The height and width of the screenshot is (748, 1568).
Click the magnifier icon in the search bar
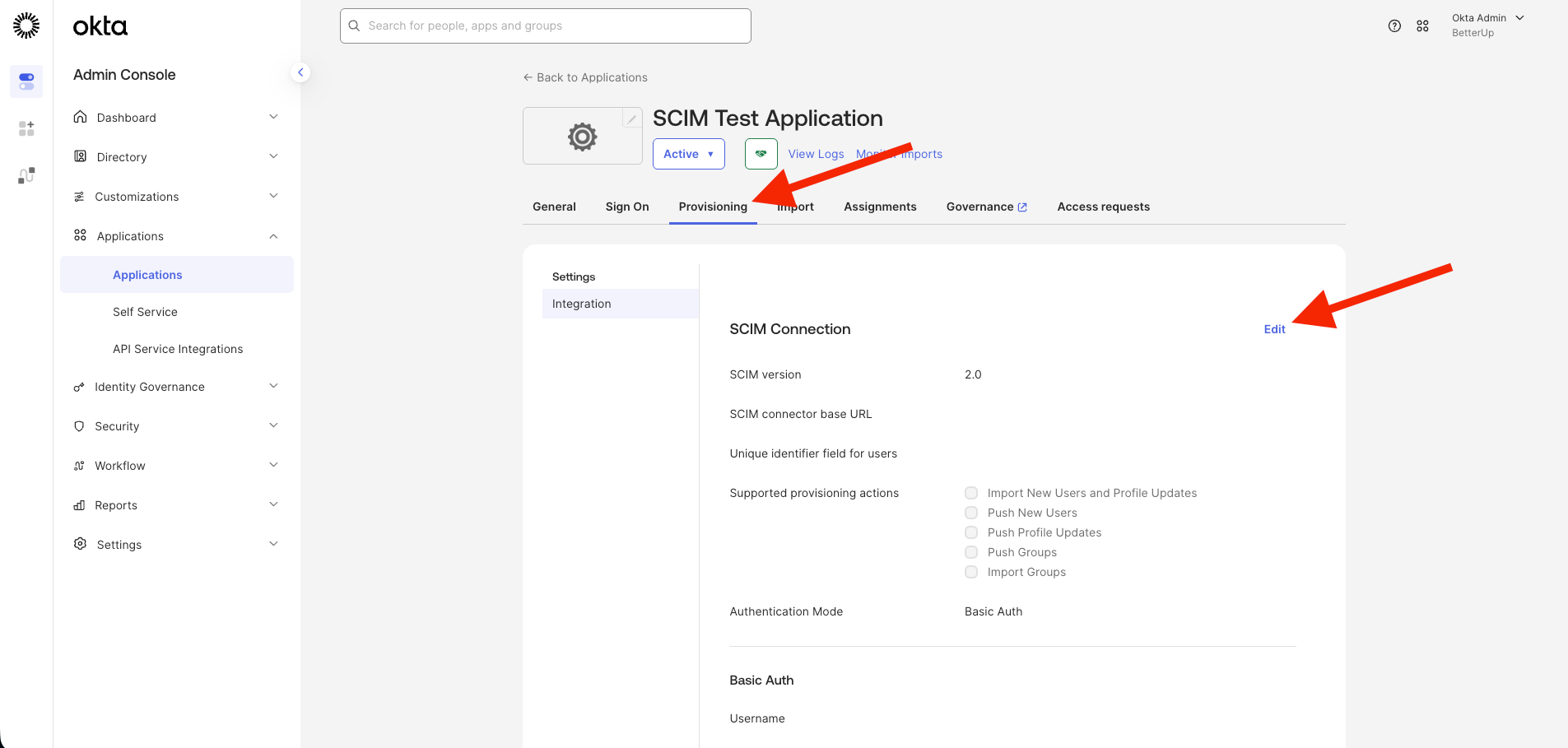coord(354,26)
